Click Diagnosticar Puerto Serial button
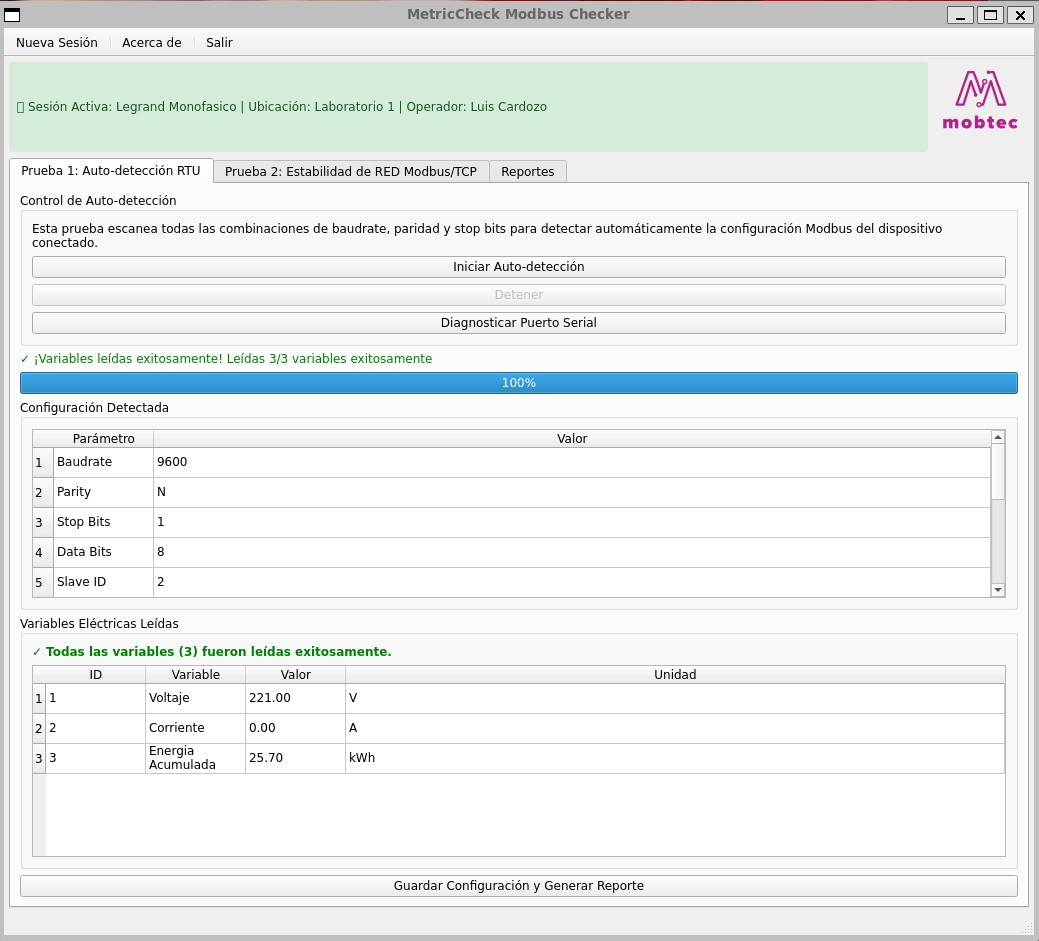The height and width of the screenshot is (941, 1039). pos(518,323)
